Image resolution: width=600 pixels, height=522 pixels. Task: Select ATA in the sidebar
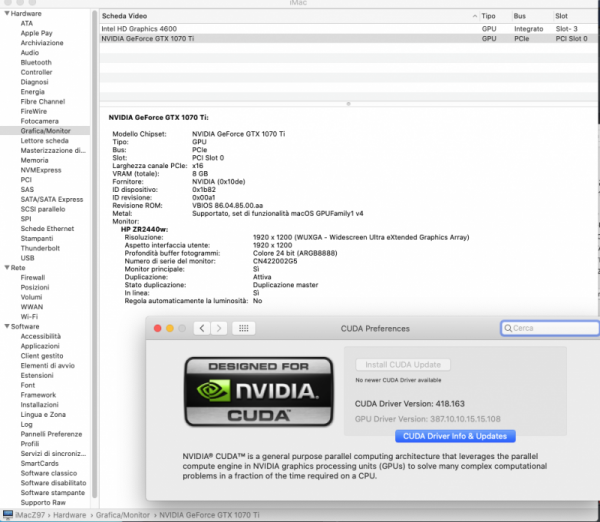click(x=27, y=23)
